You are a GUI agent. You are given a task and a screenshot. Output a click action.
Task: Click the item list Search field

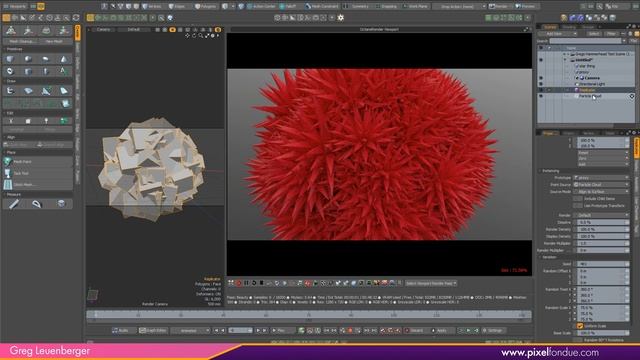click(585, 41)
